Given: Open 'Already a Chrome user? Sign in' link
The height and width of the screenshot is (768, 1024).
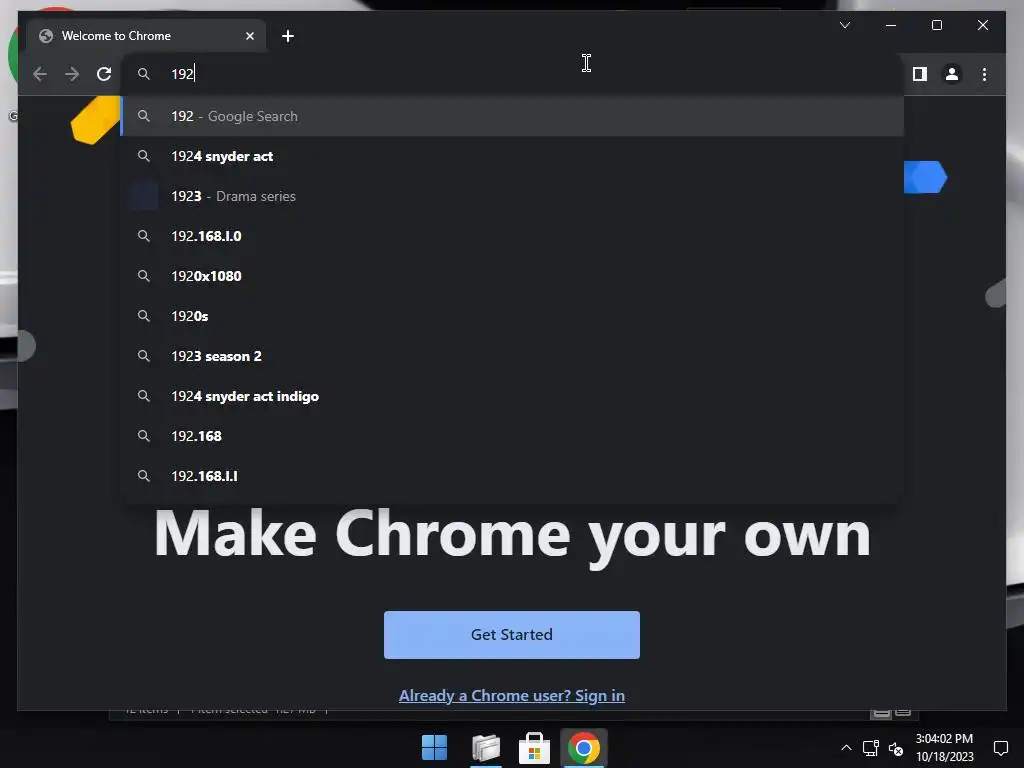Looking at the screenshot, I should pyautogui.click(x=511, y=696).
